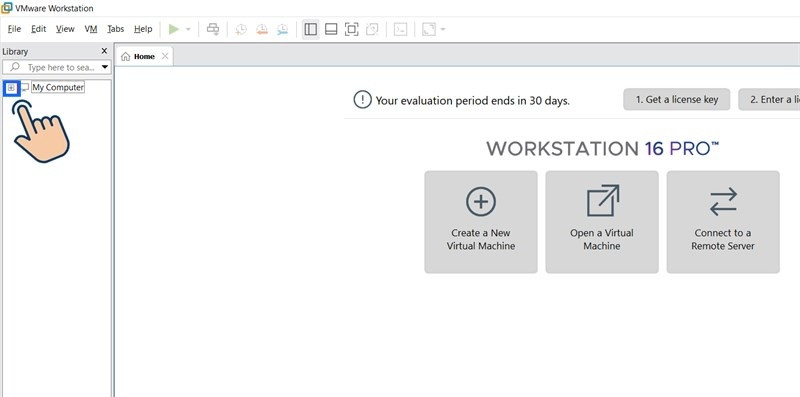Close the Home tab
This screenshot has width=800, height=397.
[165, 56]
